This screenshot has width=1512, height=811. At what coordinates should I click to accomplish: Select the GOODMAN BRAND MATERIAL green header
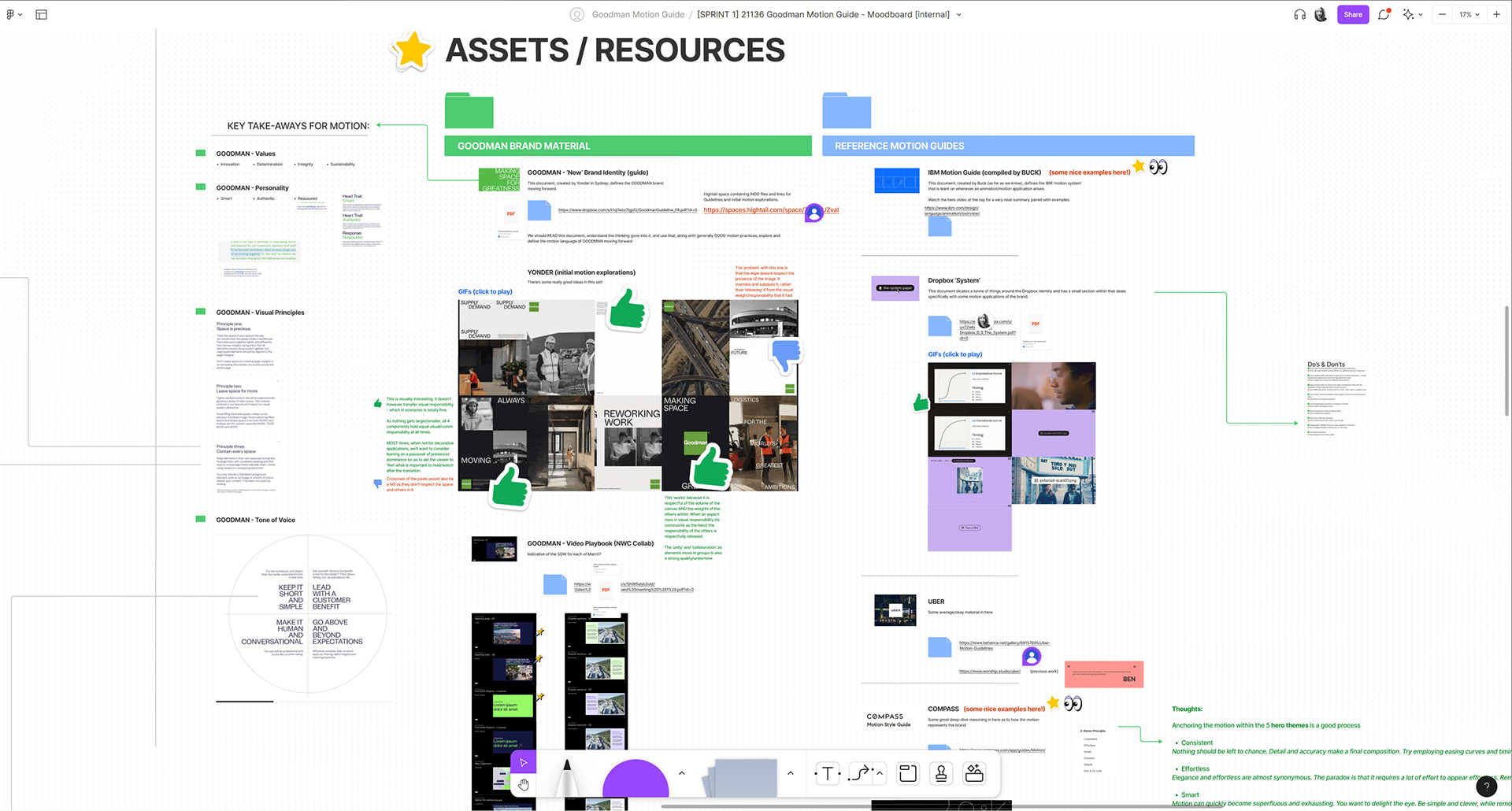click(628, 146)
